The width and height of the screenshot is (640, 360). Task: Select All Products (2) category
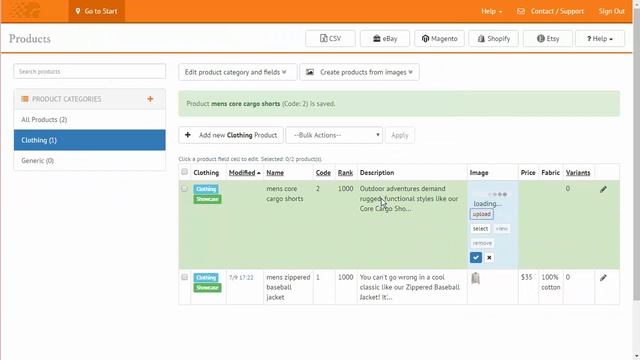tap(89, 120)
